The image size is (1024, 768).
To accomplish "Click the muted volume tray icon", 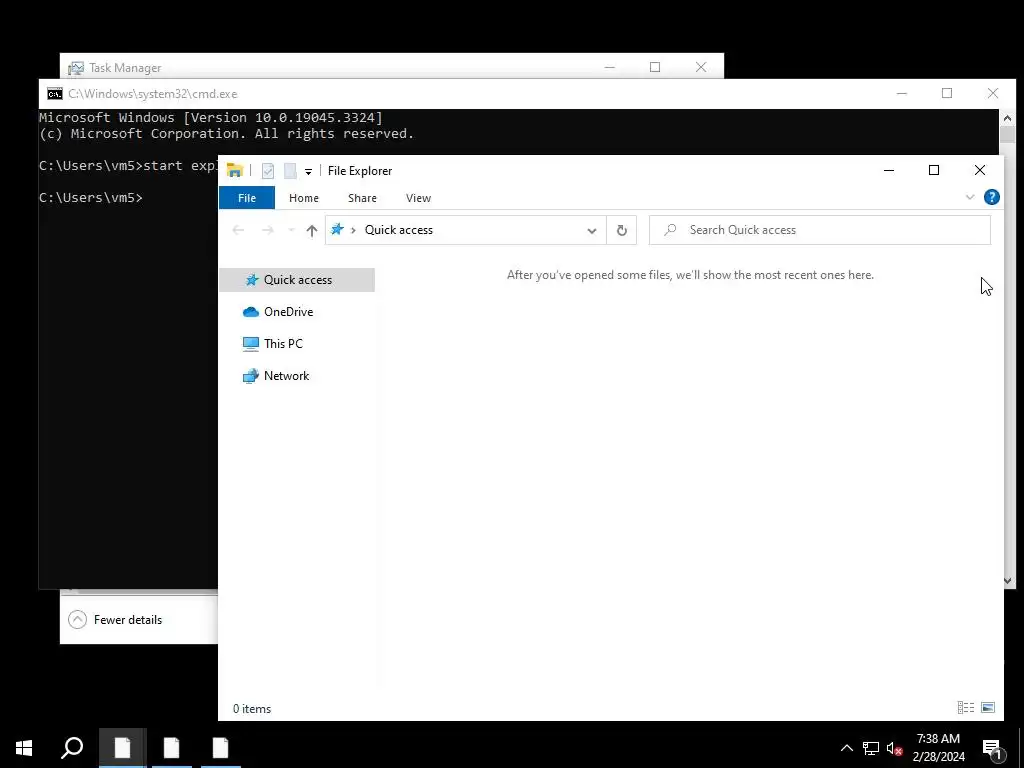I will point(894,748).
